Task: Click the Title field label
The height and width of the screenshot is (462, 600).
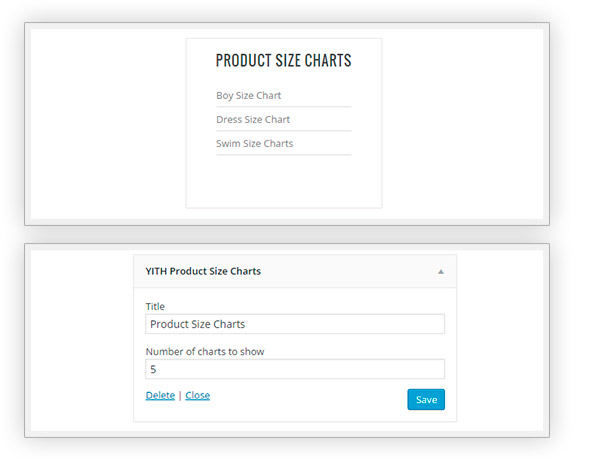Action: tap(155, 306)
